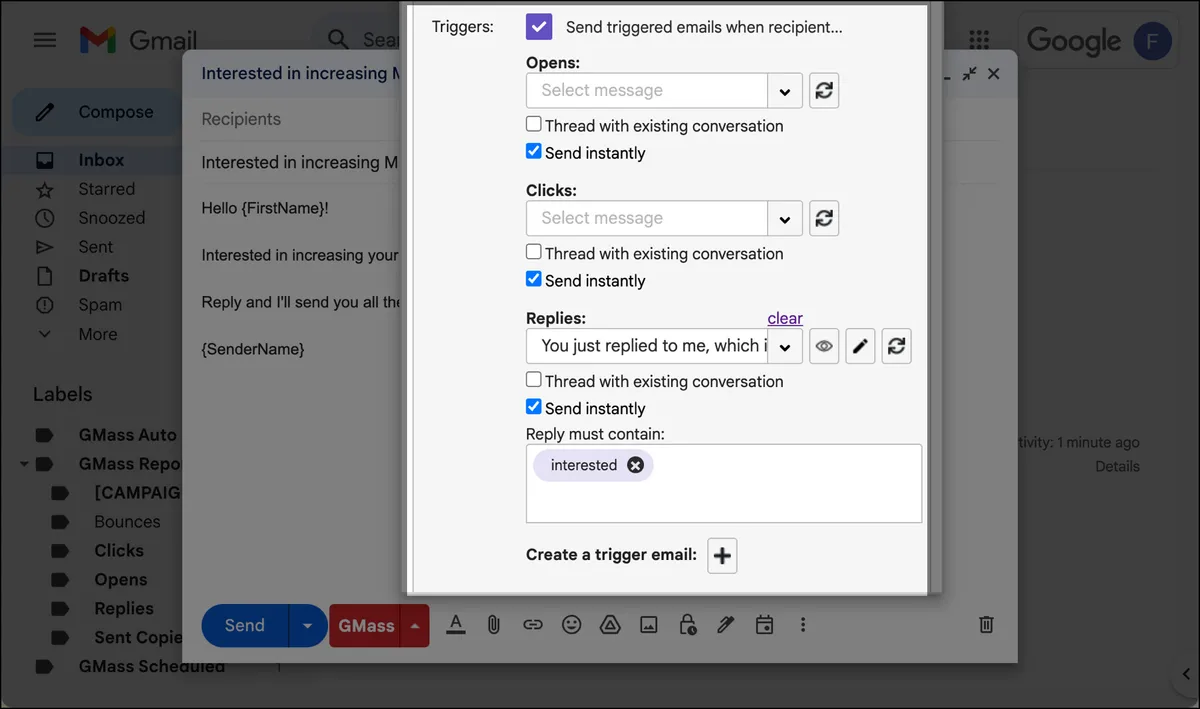Click the blue Send button
This screenshot has height=709, width=1200.
(x=245, y=626)
